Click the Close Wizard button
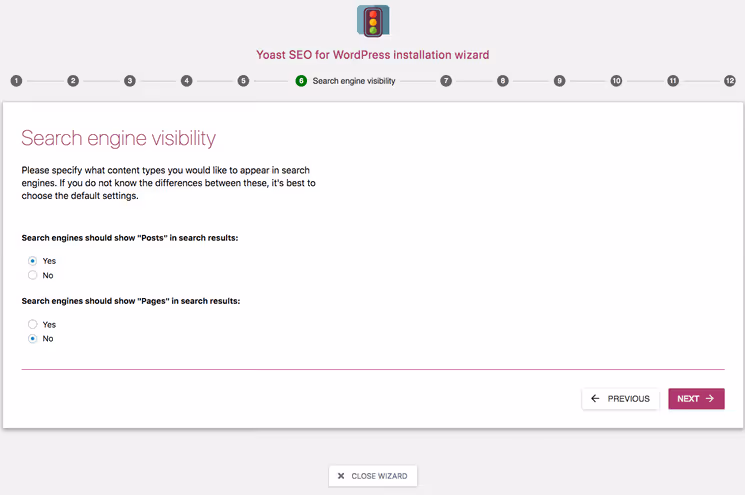745x495 pixels. [373, 476]
